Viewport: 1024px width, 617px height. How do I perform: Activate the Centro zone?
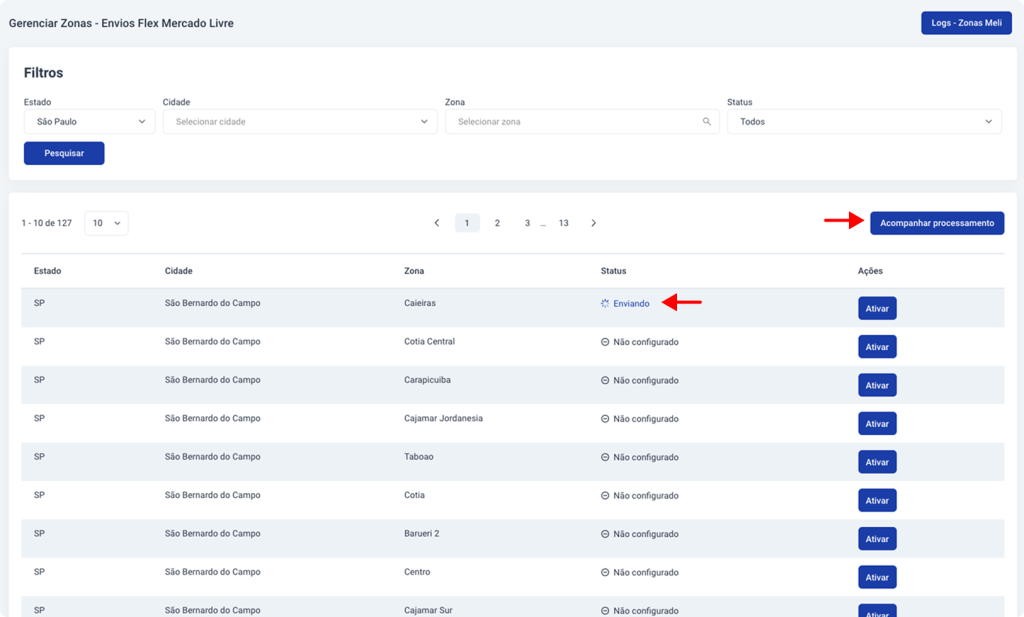877,577
